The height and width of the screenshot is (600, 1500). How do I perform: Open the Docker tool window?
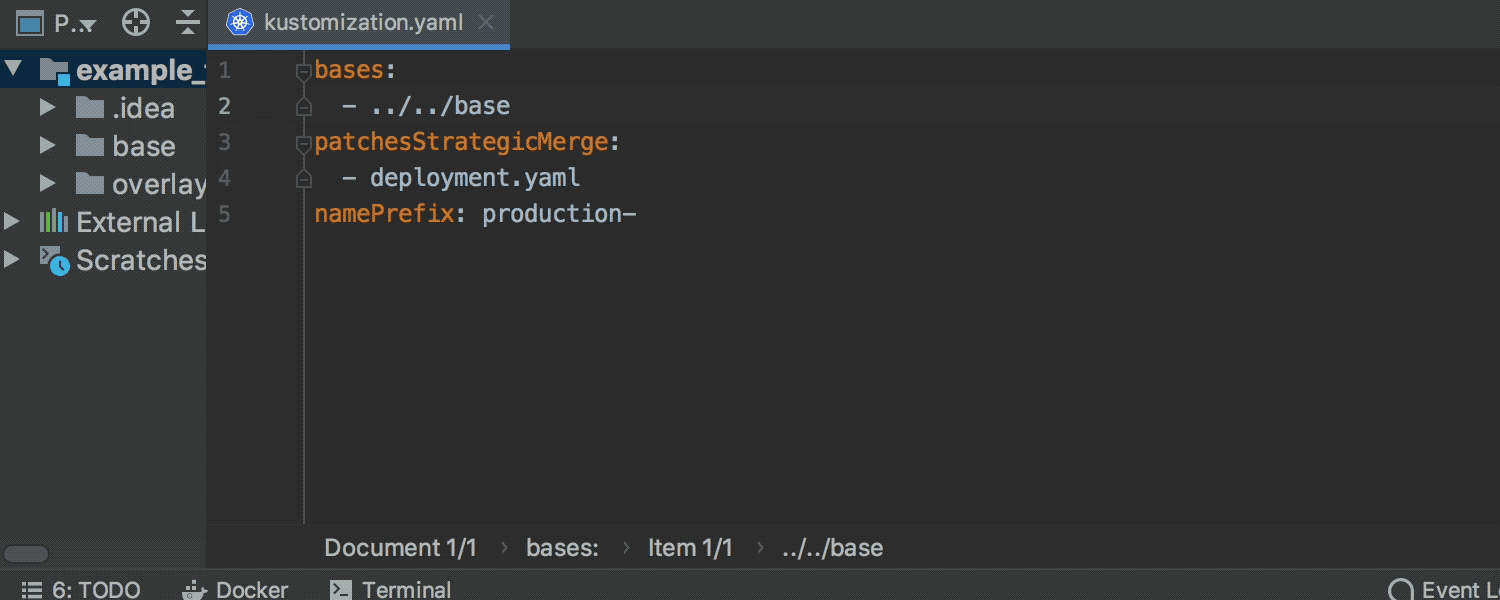click(234, 589)
